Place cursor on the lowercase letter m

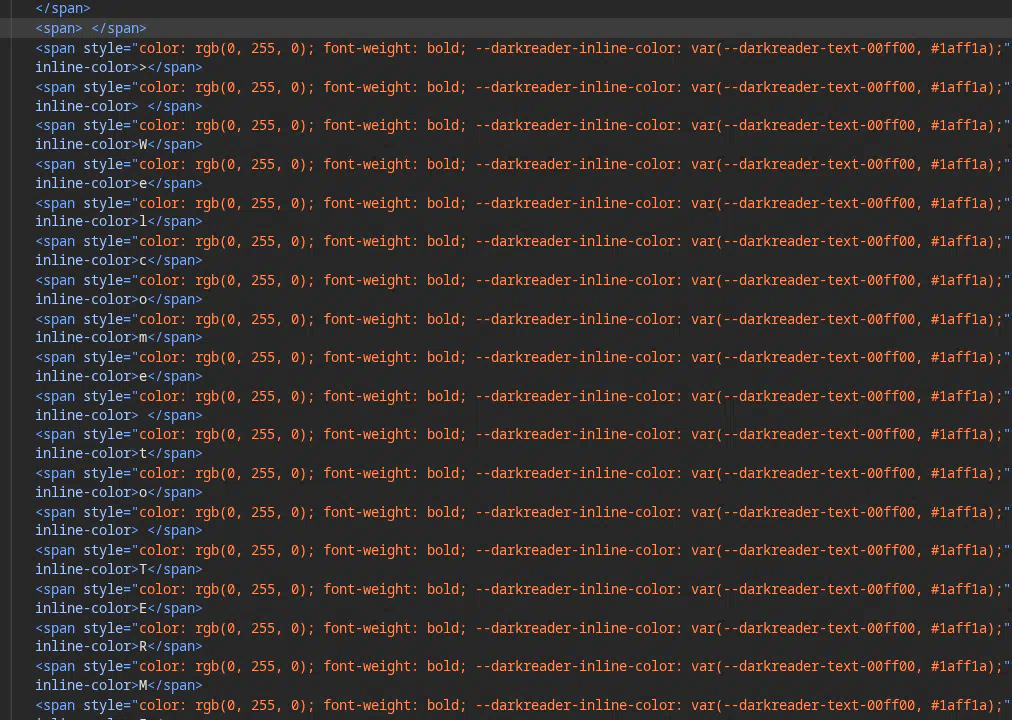pos(143,337)
